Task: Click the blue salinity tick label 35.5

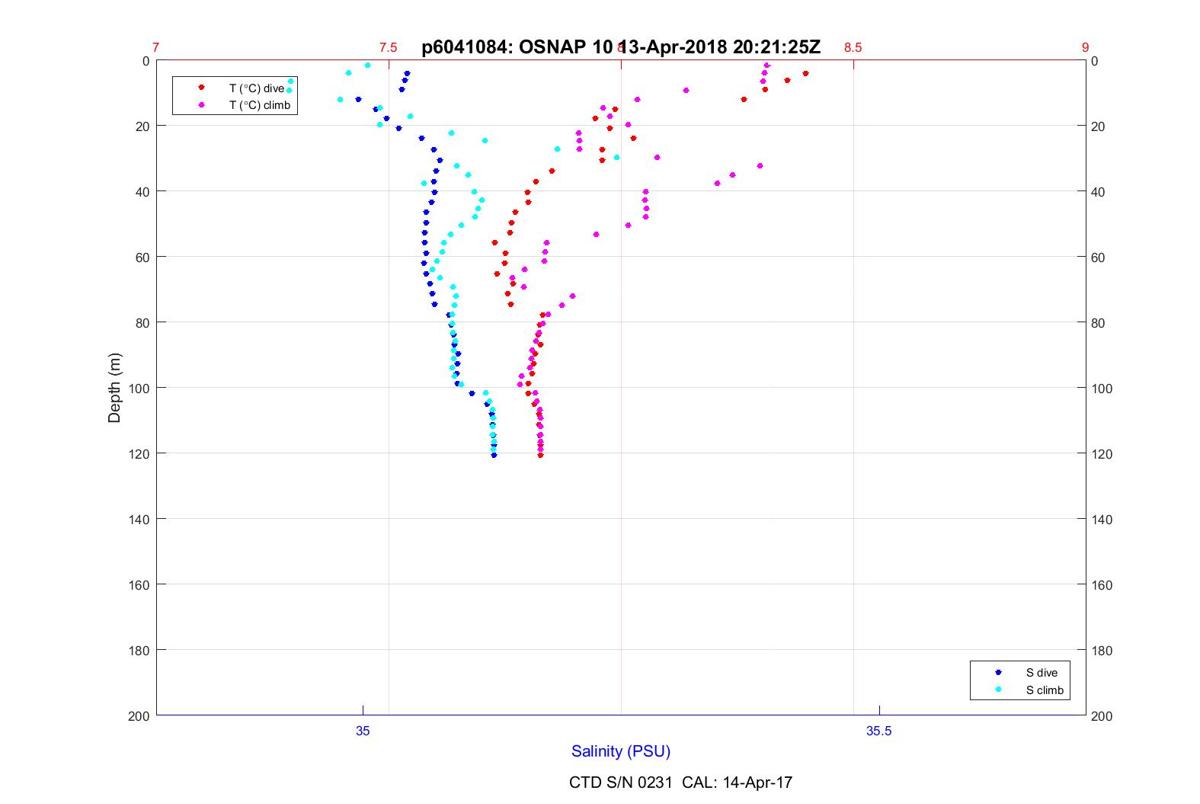Action: pos(879,731)
